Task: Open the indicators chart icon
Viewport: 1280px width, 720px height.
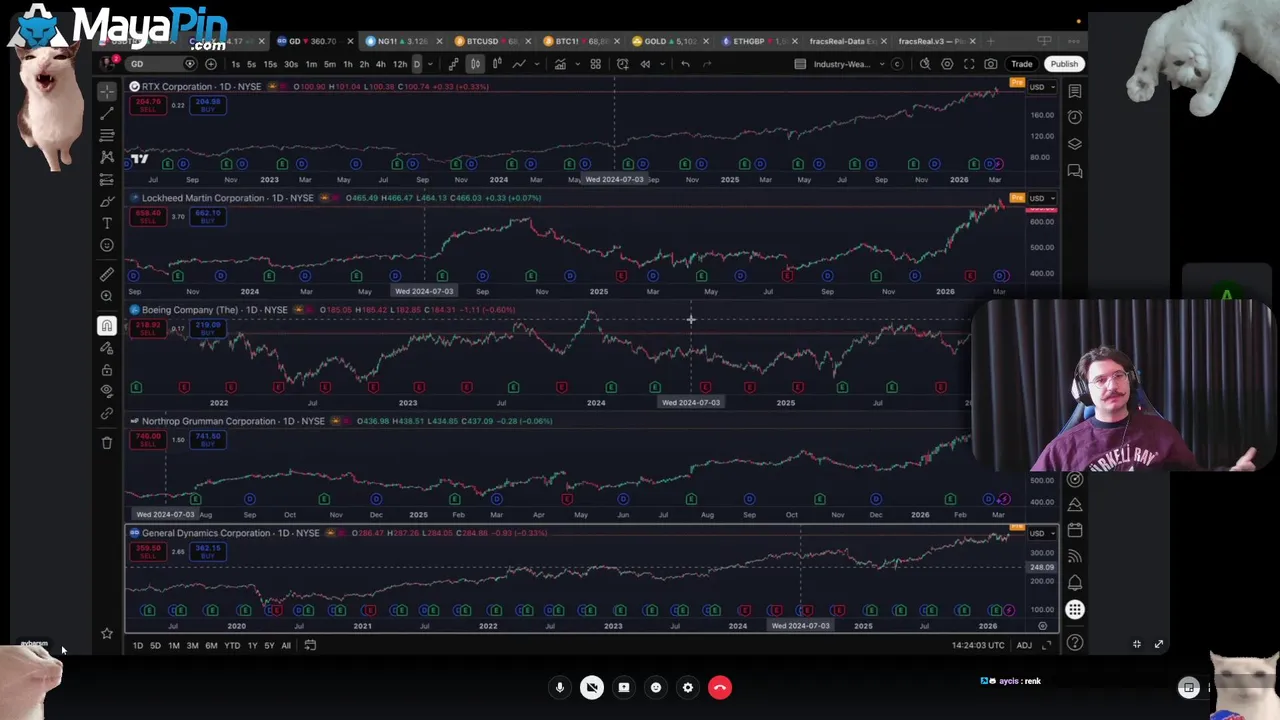Action: (560, 64)
